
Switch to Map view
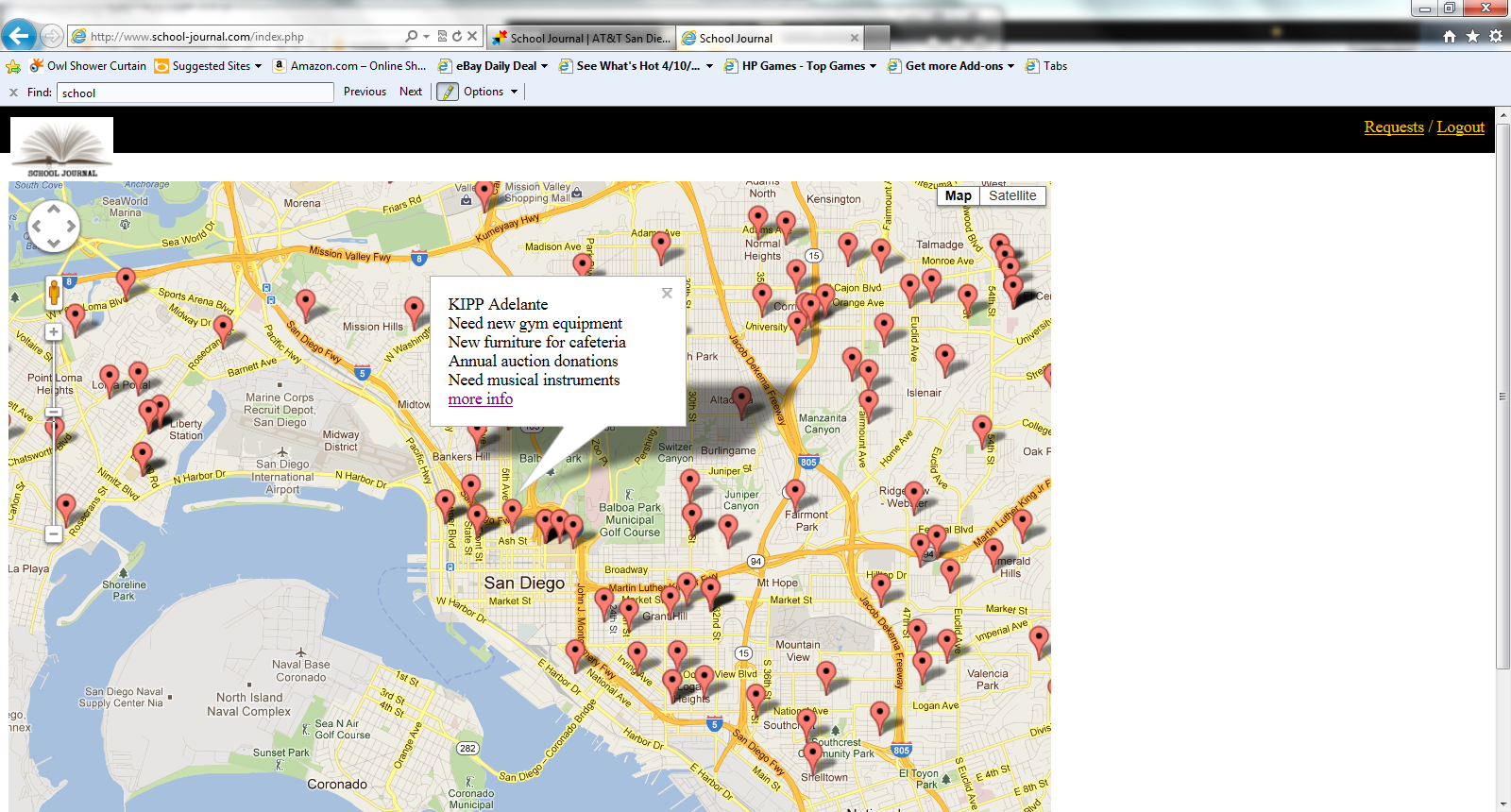(958, 195)
